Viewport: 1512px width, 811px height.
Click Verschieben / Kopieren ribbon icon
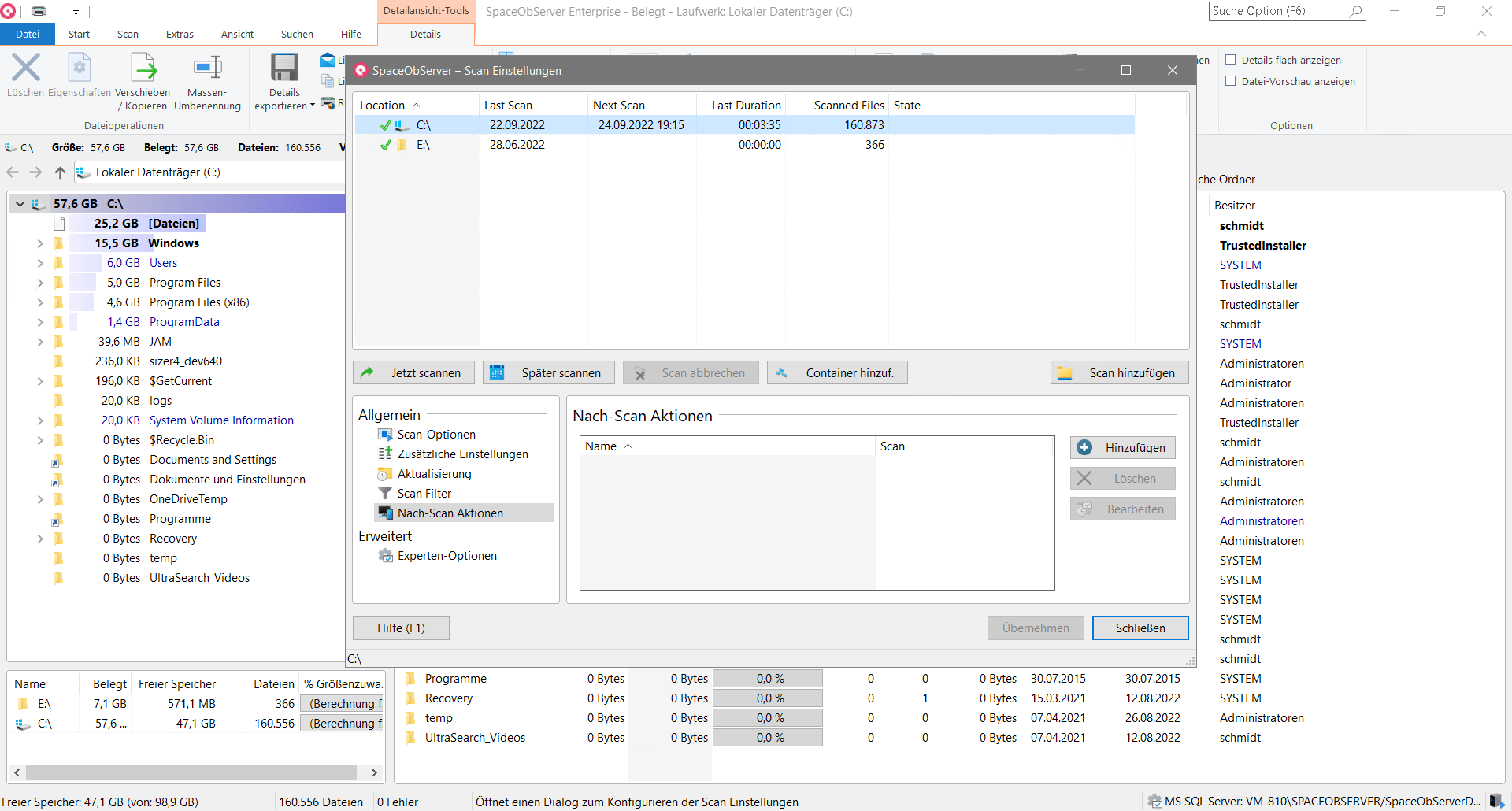[143, 68]
